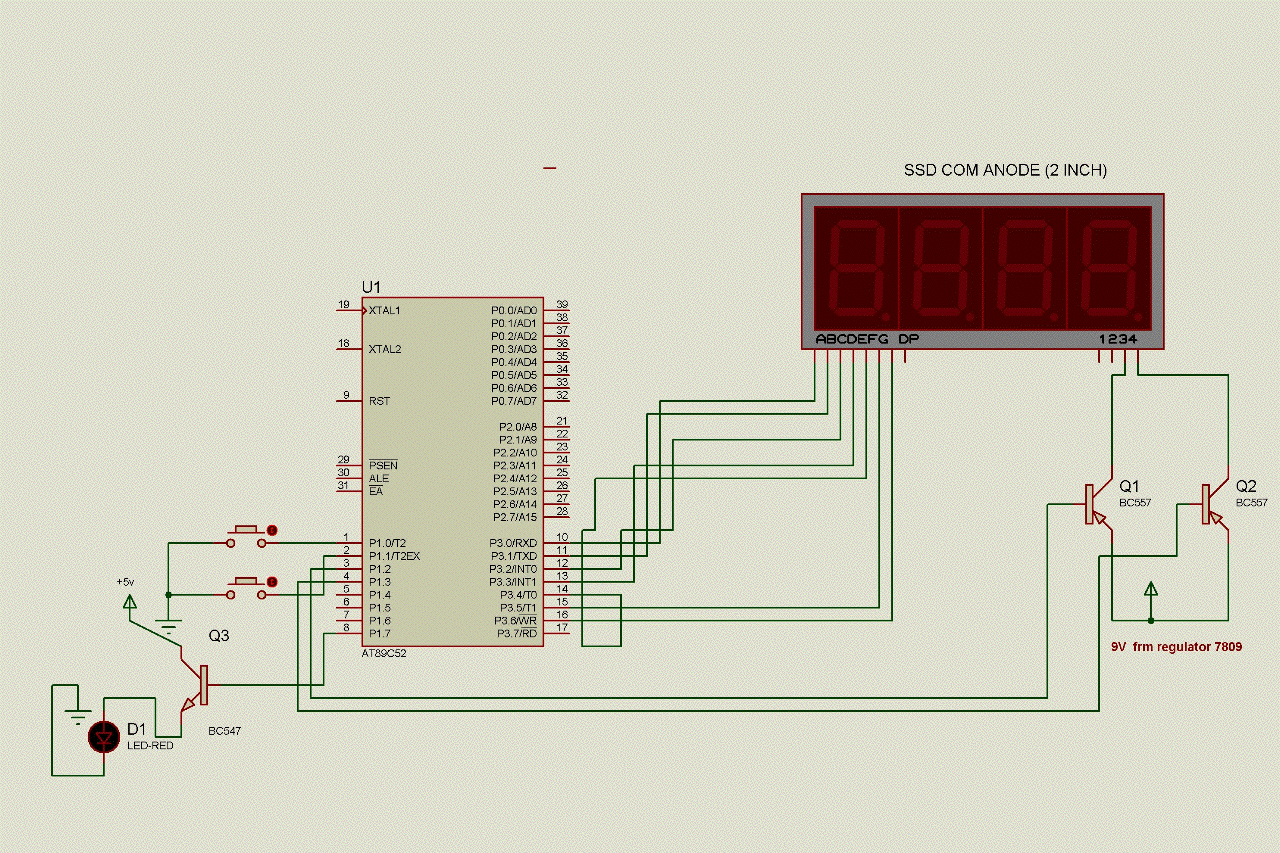Viewport: 1280px width, 853px height.
Task: Select the P1.0/T2 pin on U1
Action: click(x=383, y=543)
